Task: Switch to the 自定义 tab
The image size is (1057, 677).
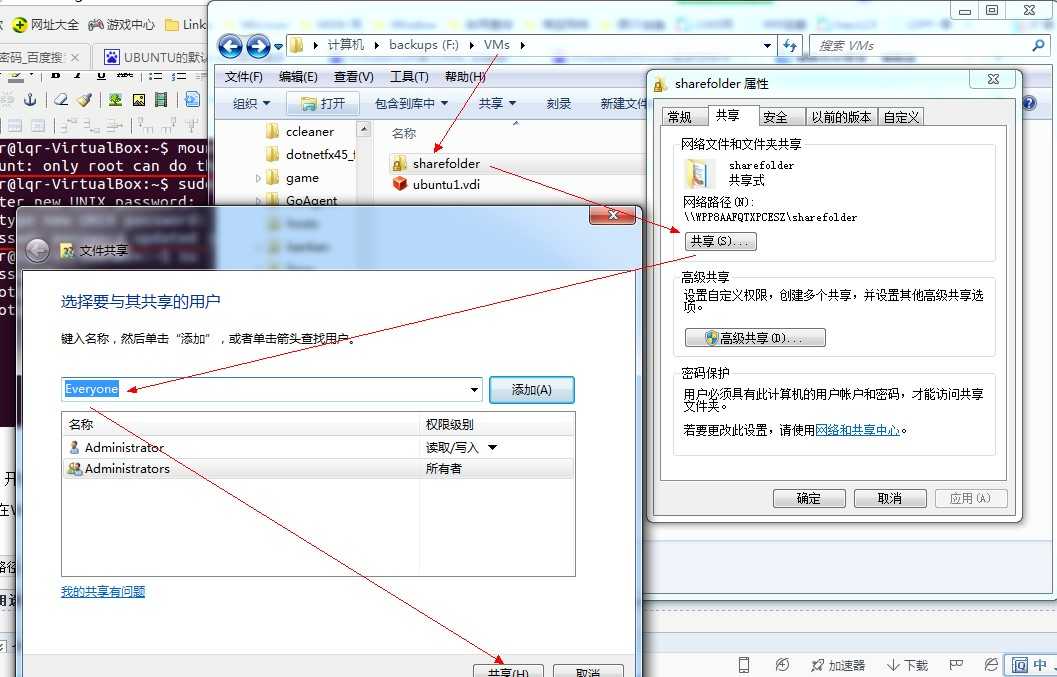Action: coord(901,117)
